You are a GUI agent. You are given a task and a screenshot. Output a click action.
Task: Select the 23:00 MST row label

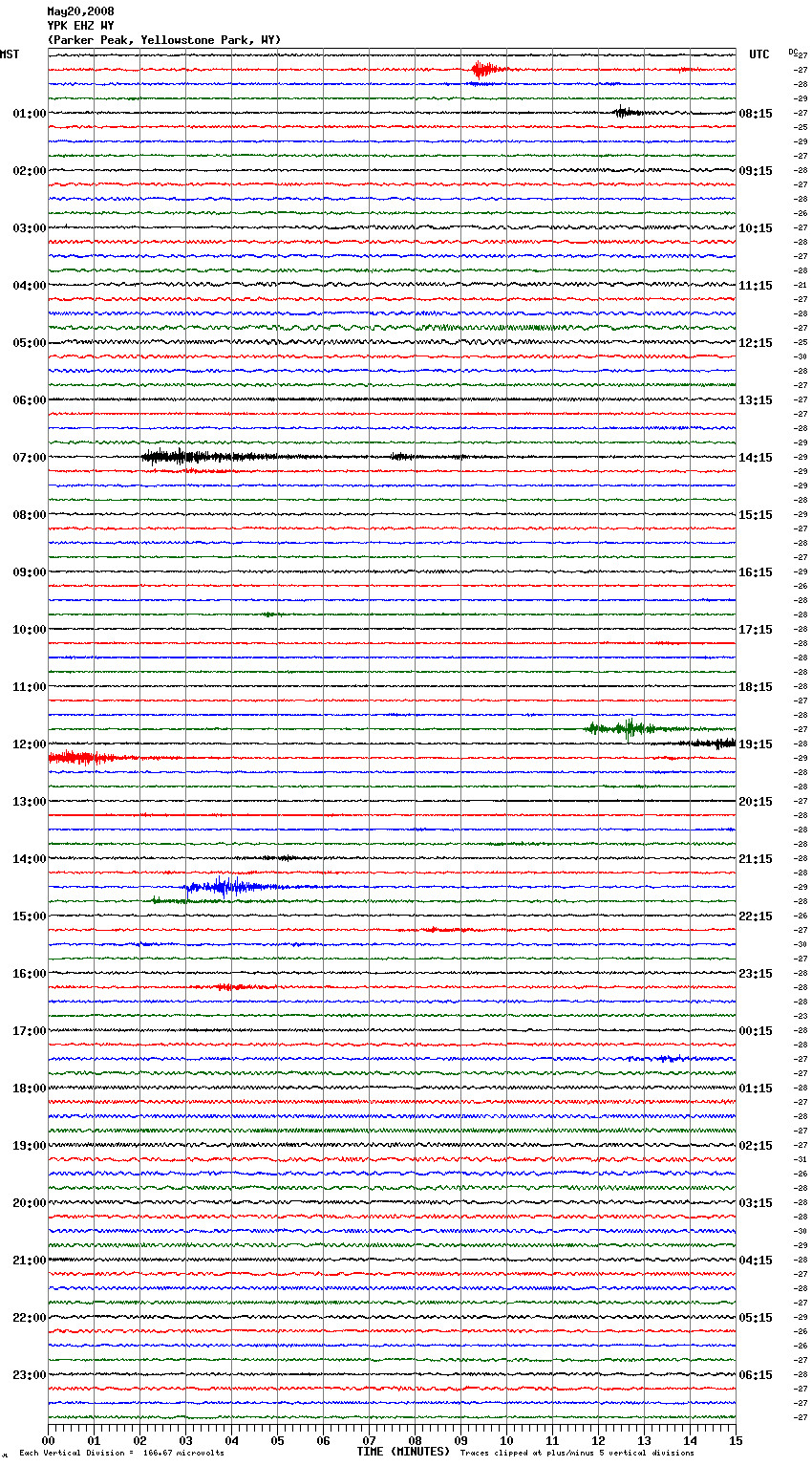(30, 1374)
